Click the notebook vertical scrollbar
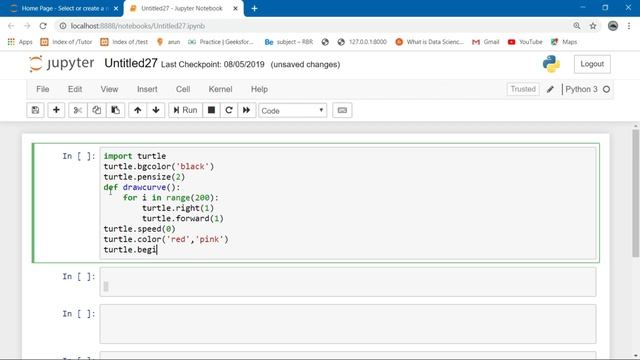The height and width of the screenshot is (360, 640). tap(635, 194)
